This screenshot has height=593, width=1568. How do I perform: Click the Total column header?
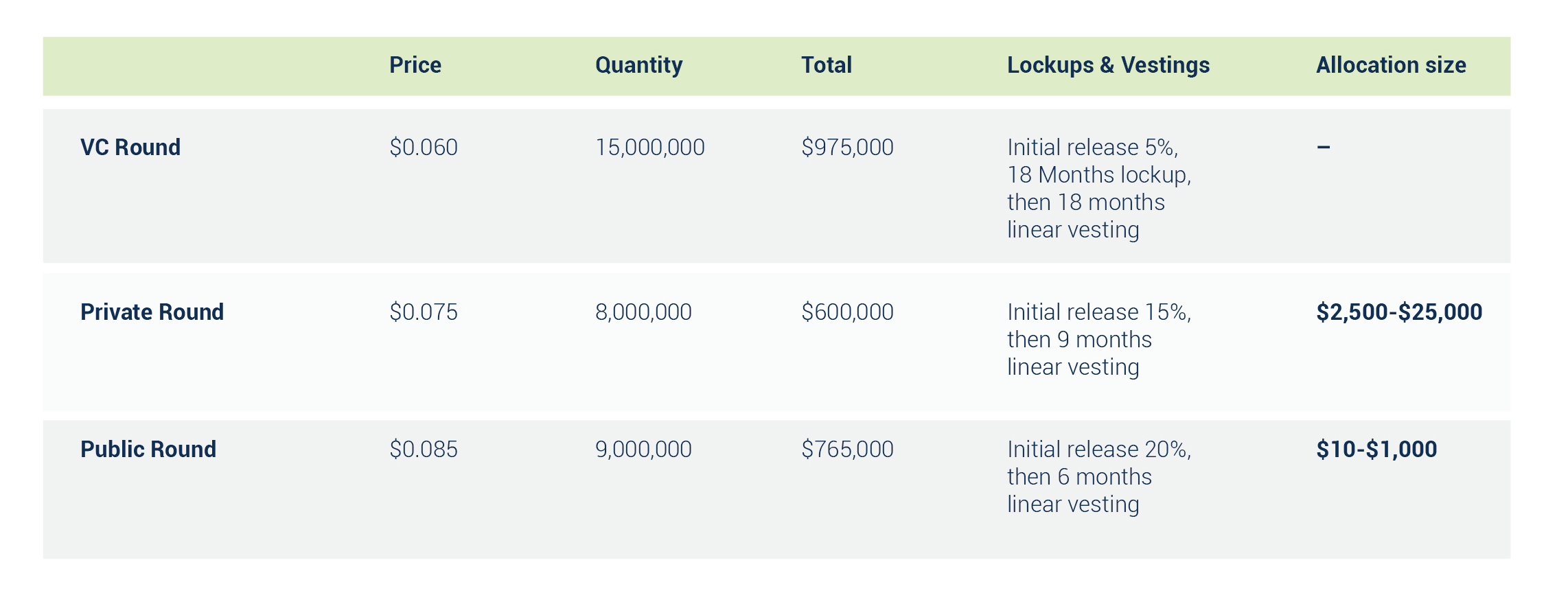click(x=827, y=65)
